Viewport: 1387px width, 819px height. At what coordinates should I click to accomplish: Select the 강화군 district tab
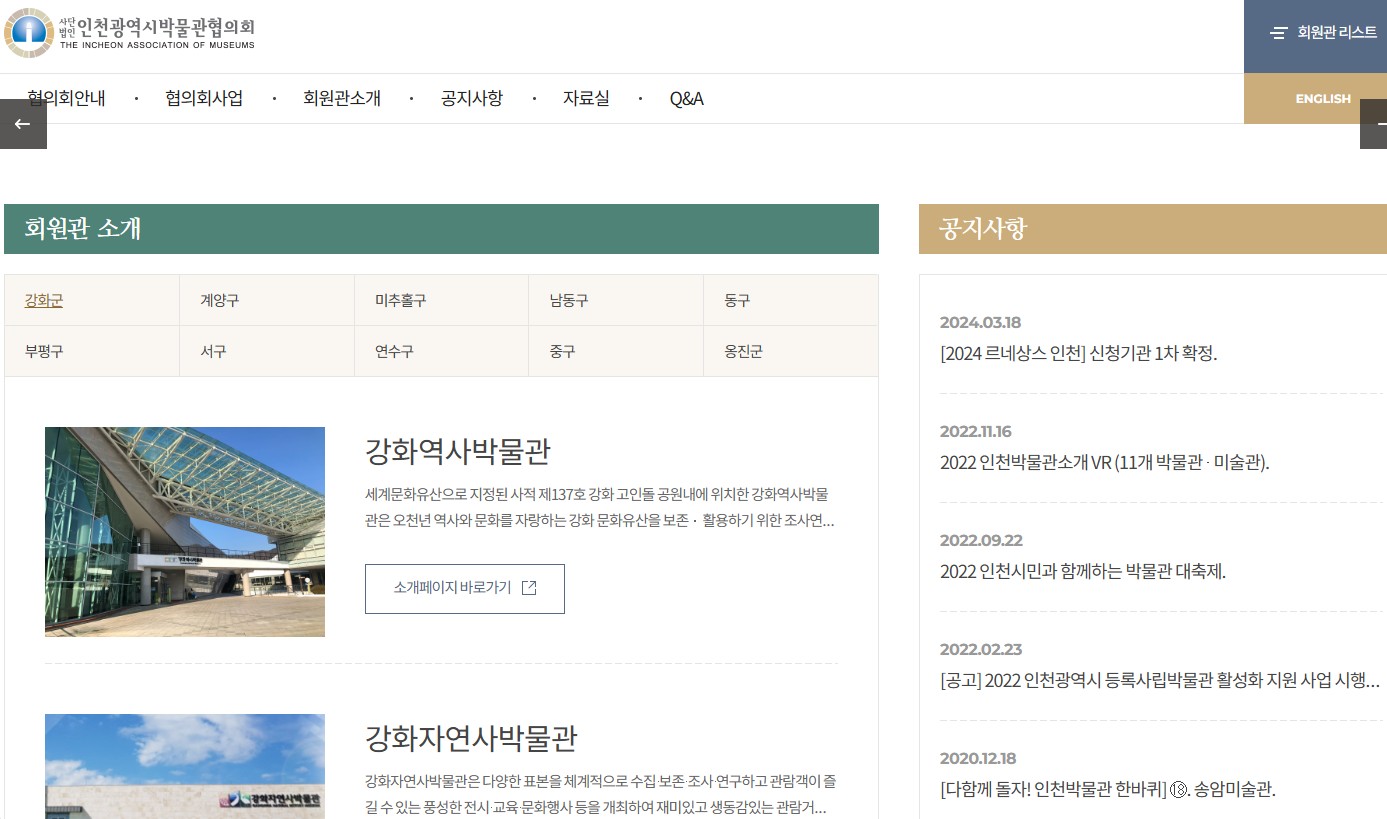92,300
